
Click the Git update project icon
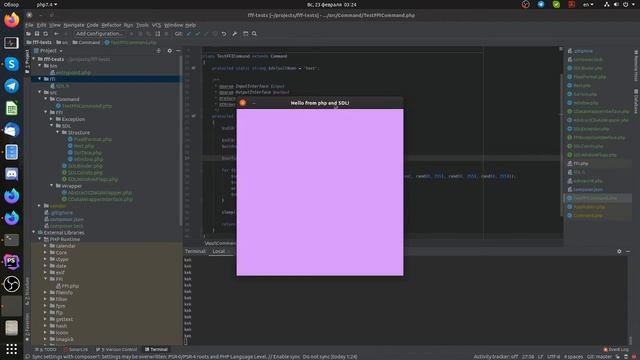click(x=189, y=34)
